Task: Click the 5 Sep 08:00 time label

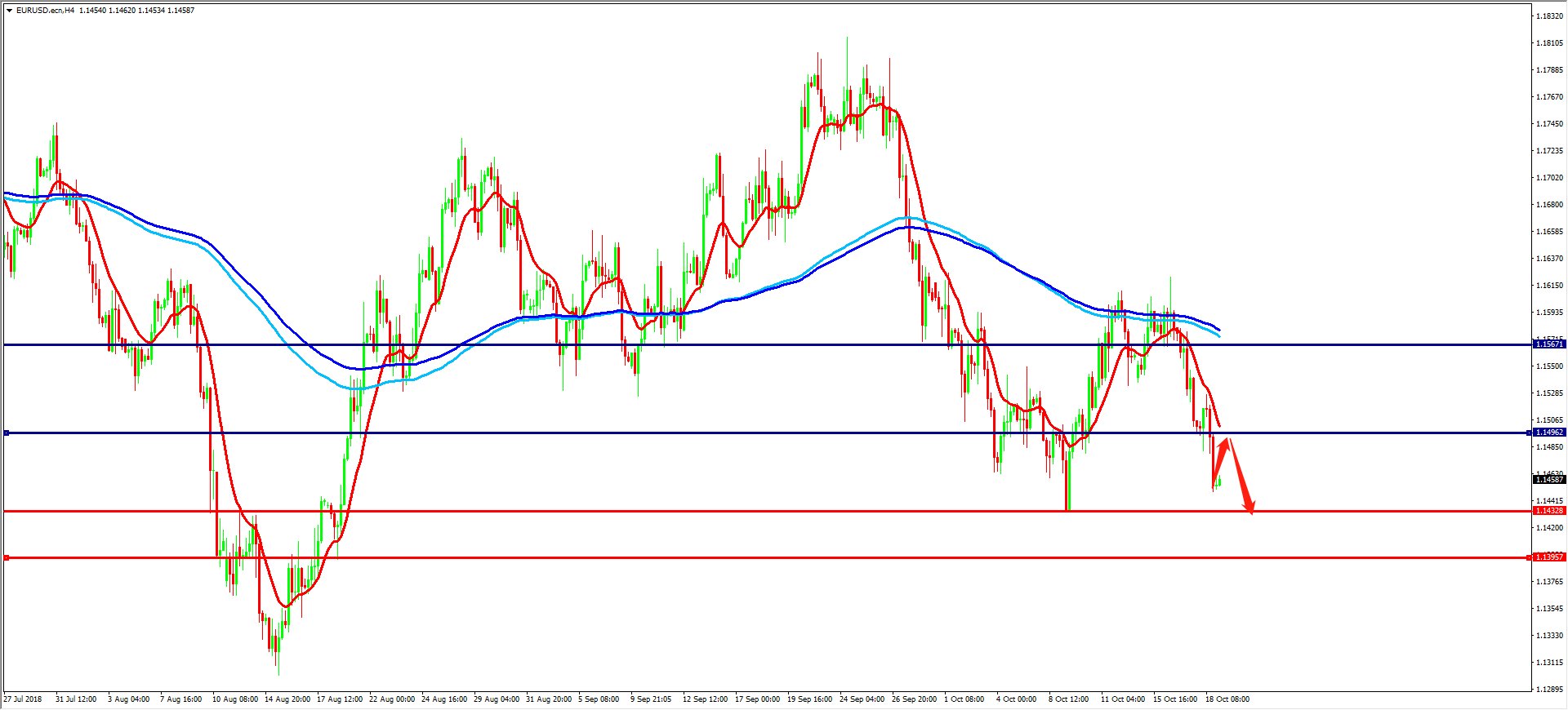Action: click(599, 699)
